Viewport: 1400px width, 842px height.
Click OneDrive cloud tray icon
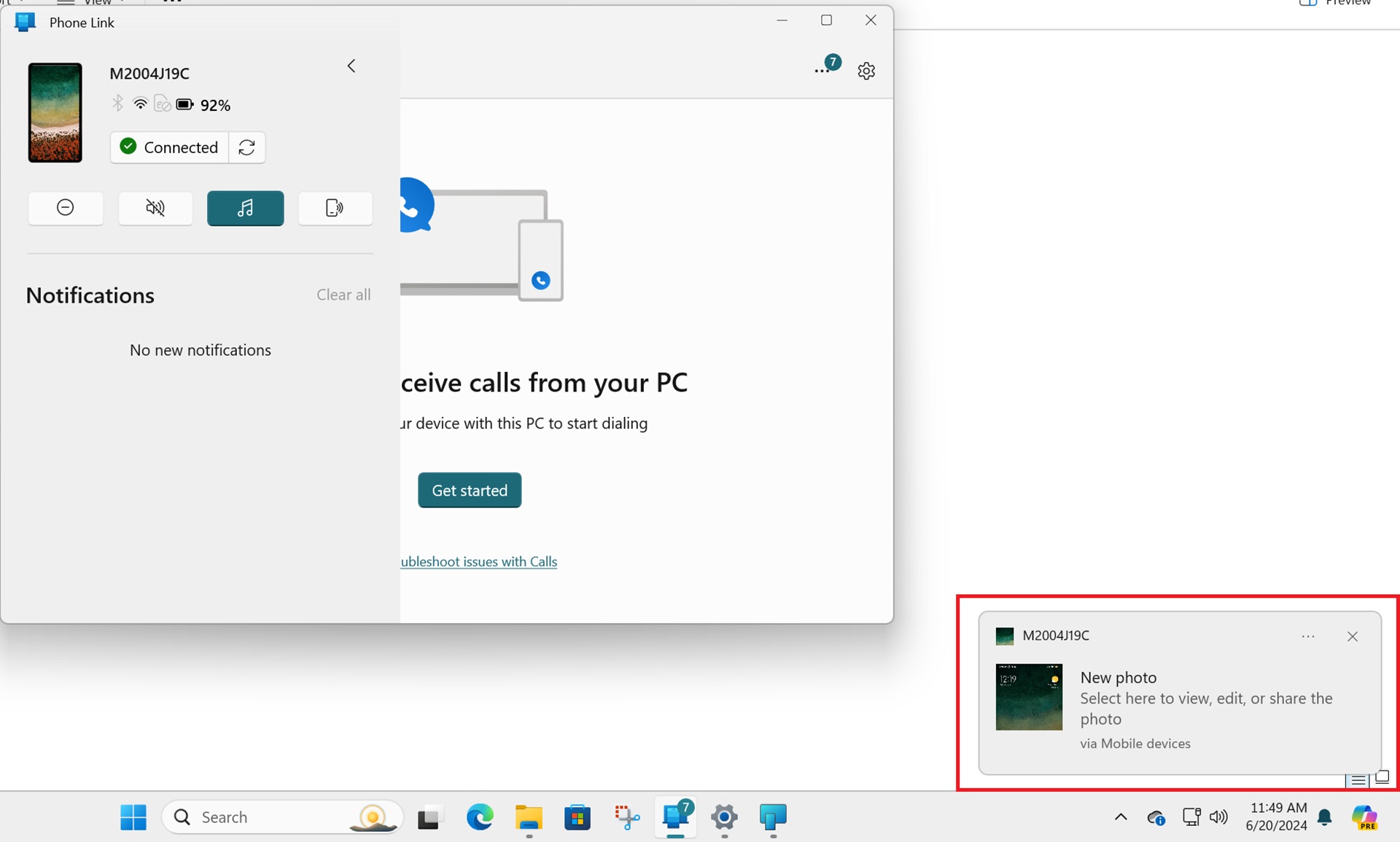[x=1156, y=818]
